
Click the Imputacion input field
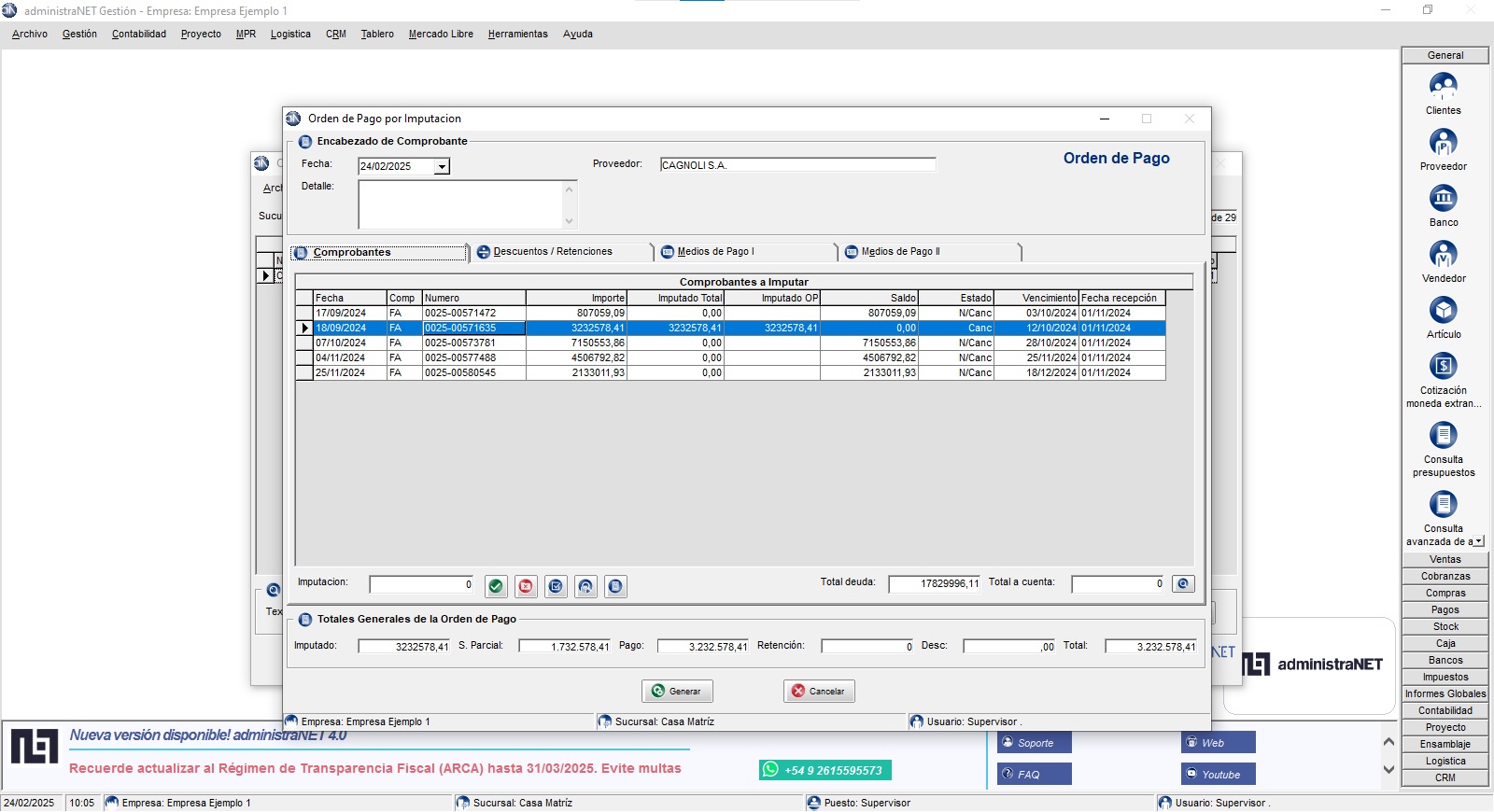coord(422,584)
